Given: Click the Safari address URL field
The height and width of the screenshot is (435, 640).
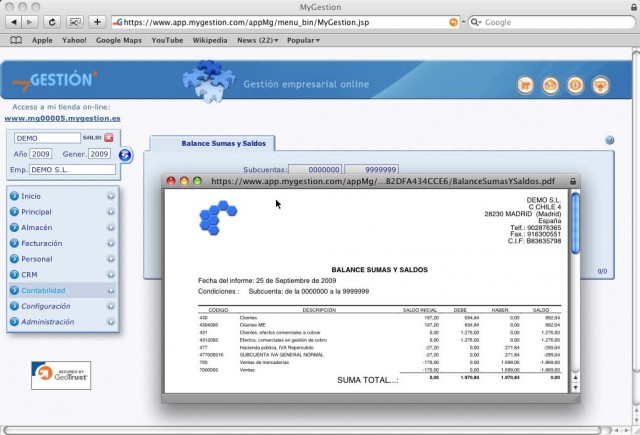Looking at the screenshot, I should 286,22.
